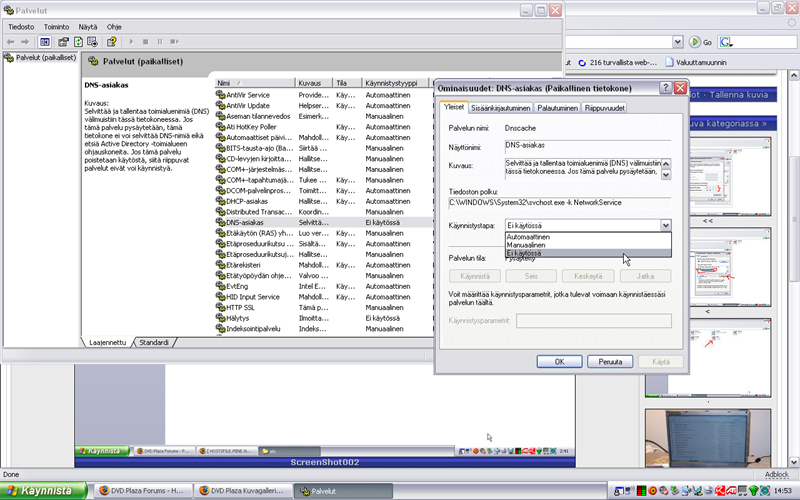Click the question mark help button in dialog title
The height and width of the screenshot is (500, 800).
click(x=665, y=88)
